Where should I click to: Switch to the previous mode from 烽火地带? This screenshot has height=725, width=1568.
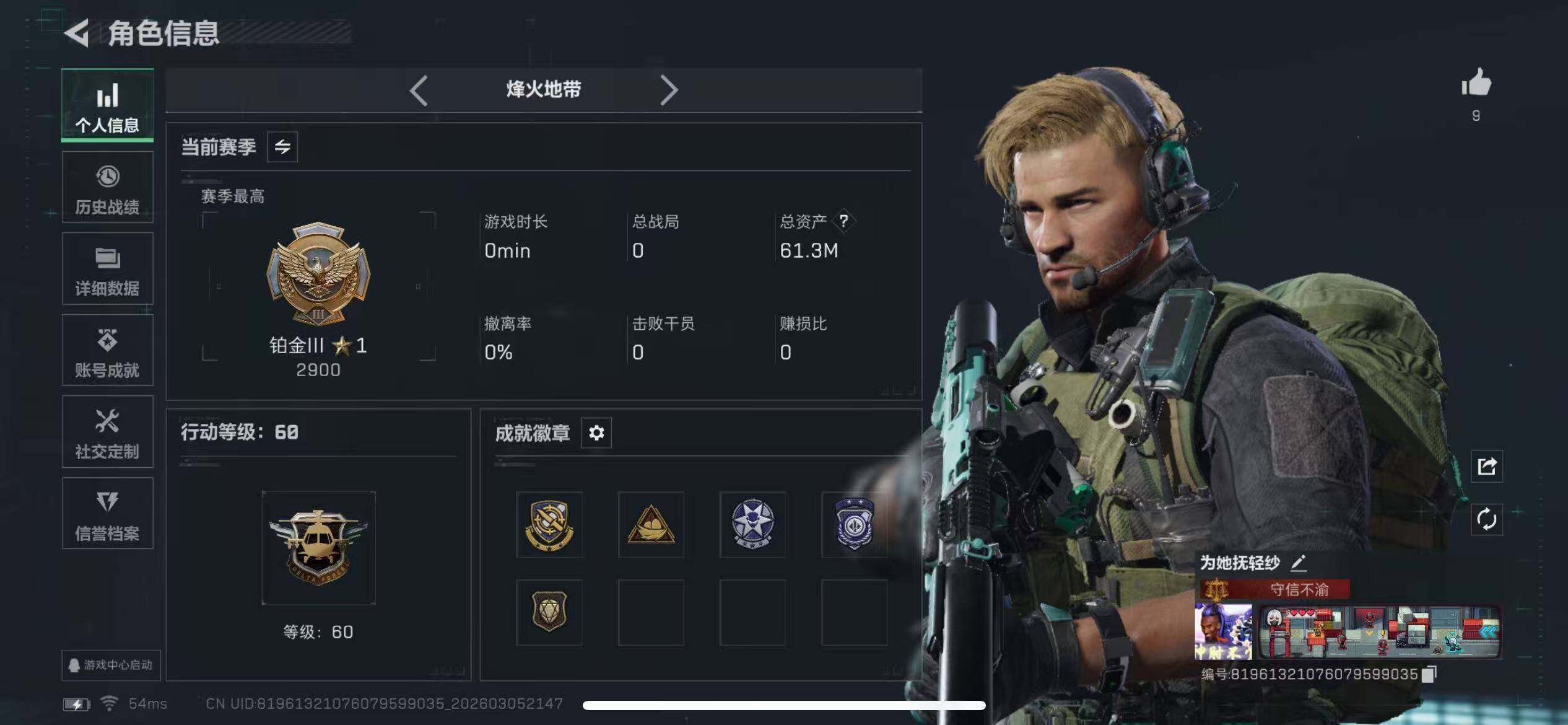click(x=419, y=90)
